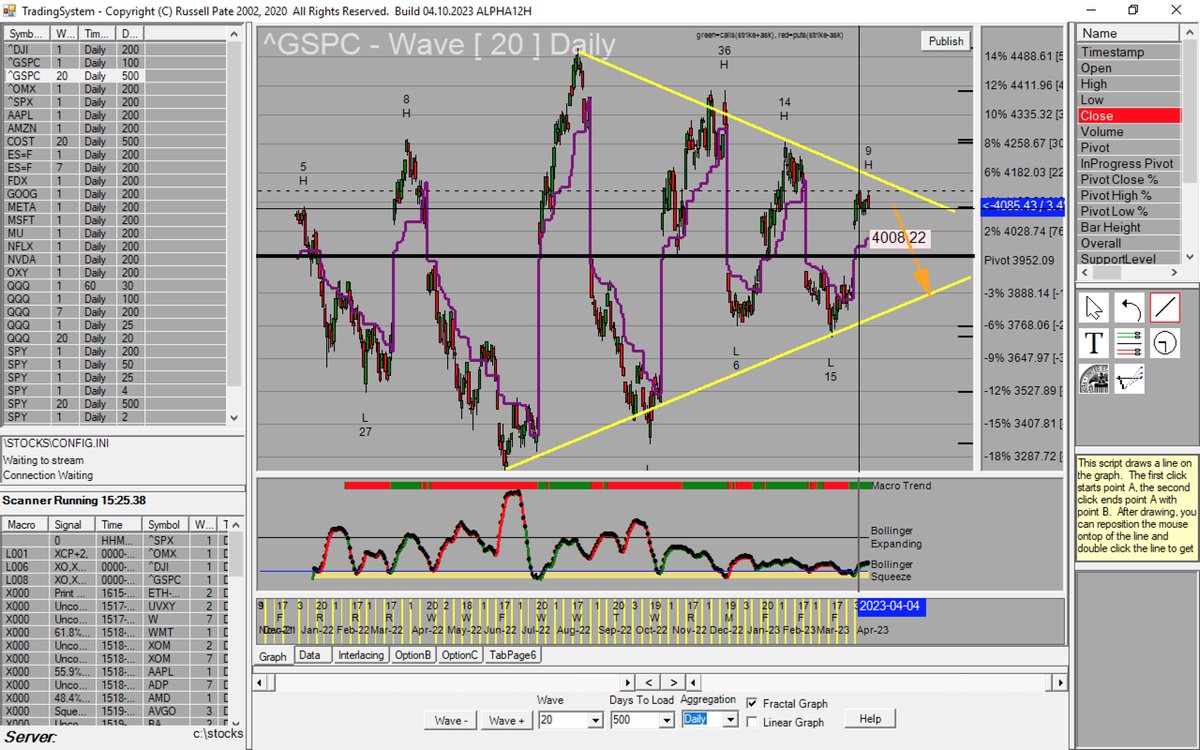Click the eagle seal icon
The width and height of the screenshot is (1200, 750).
click(x=1093, y=379)
